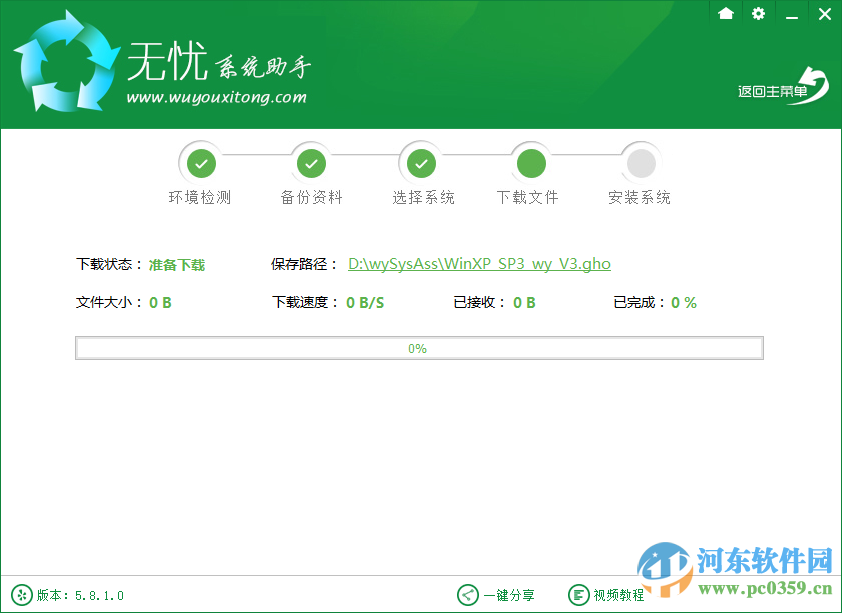842x613 pixels.
Task: Click the completed 环境检测 step checkmark icon
Action: point(201,162)
